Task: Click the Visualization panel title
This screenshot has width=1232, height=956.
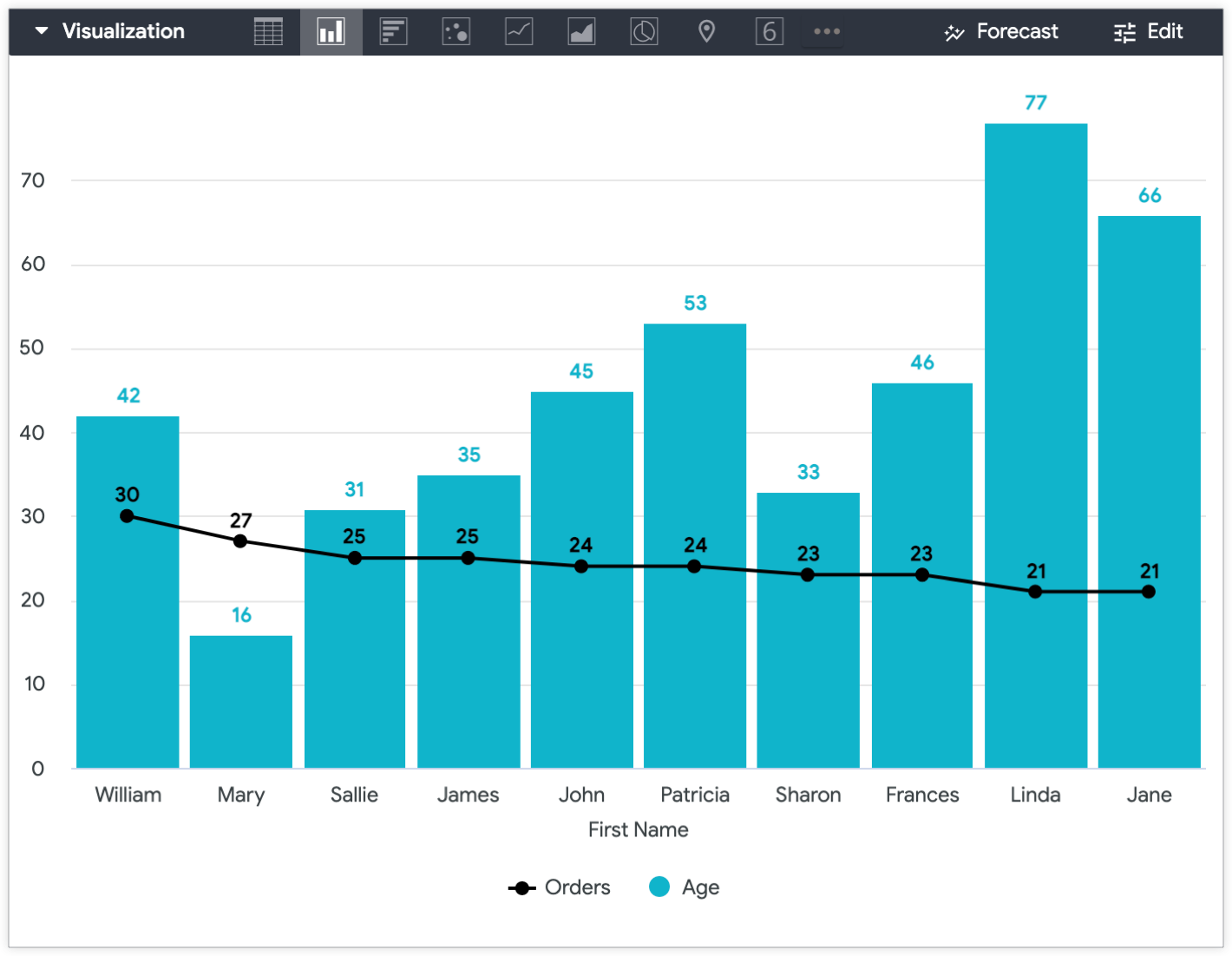Action: click(123, 31)
